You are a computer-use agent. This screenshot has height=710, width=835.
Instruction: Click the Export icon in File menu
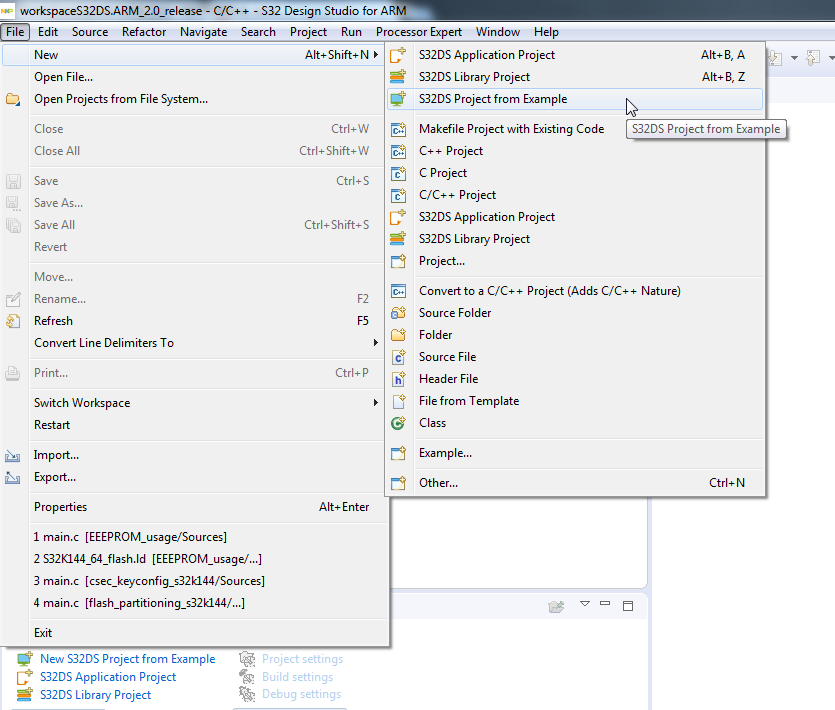point(13,478)
